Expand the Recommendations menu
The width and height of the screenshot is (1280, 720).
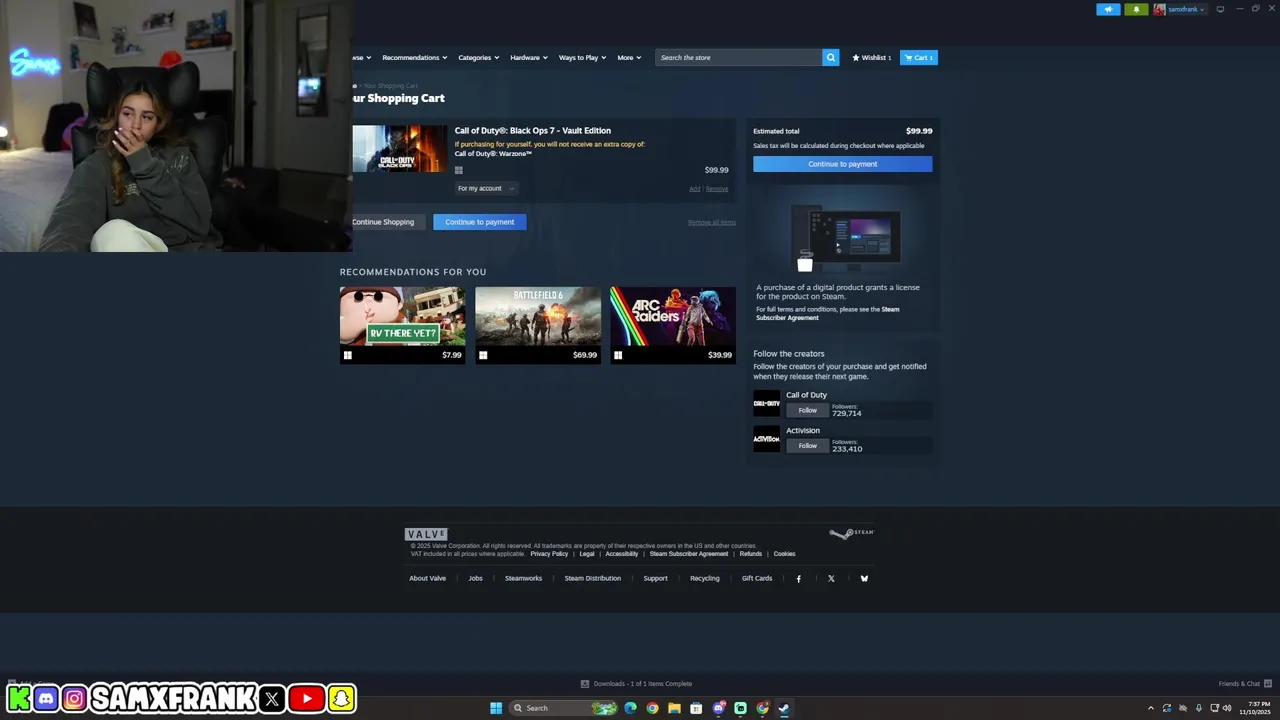tap(414, 57)
